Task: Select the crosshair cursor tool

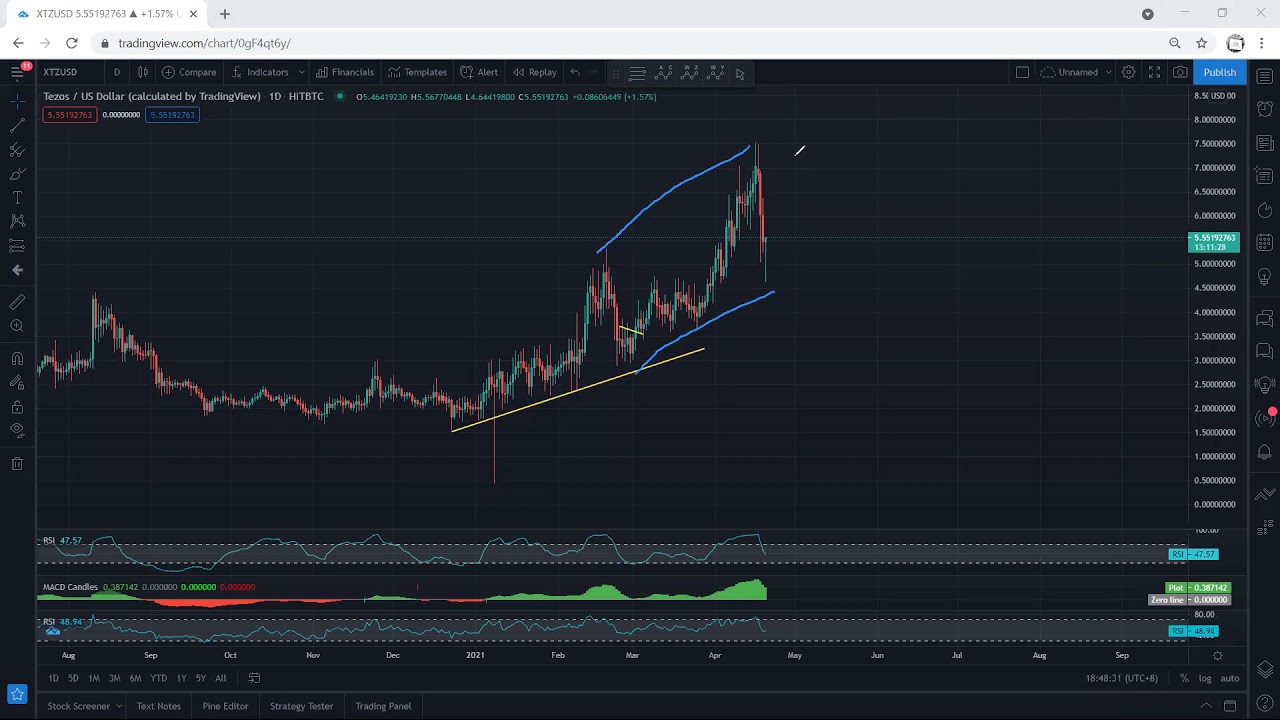Action: point(17,101)
